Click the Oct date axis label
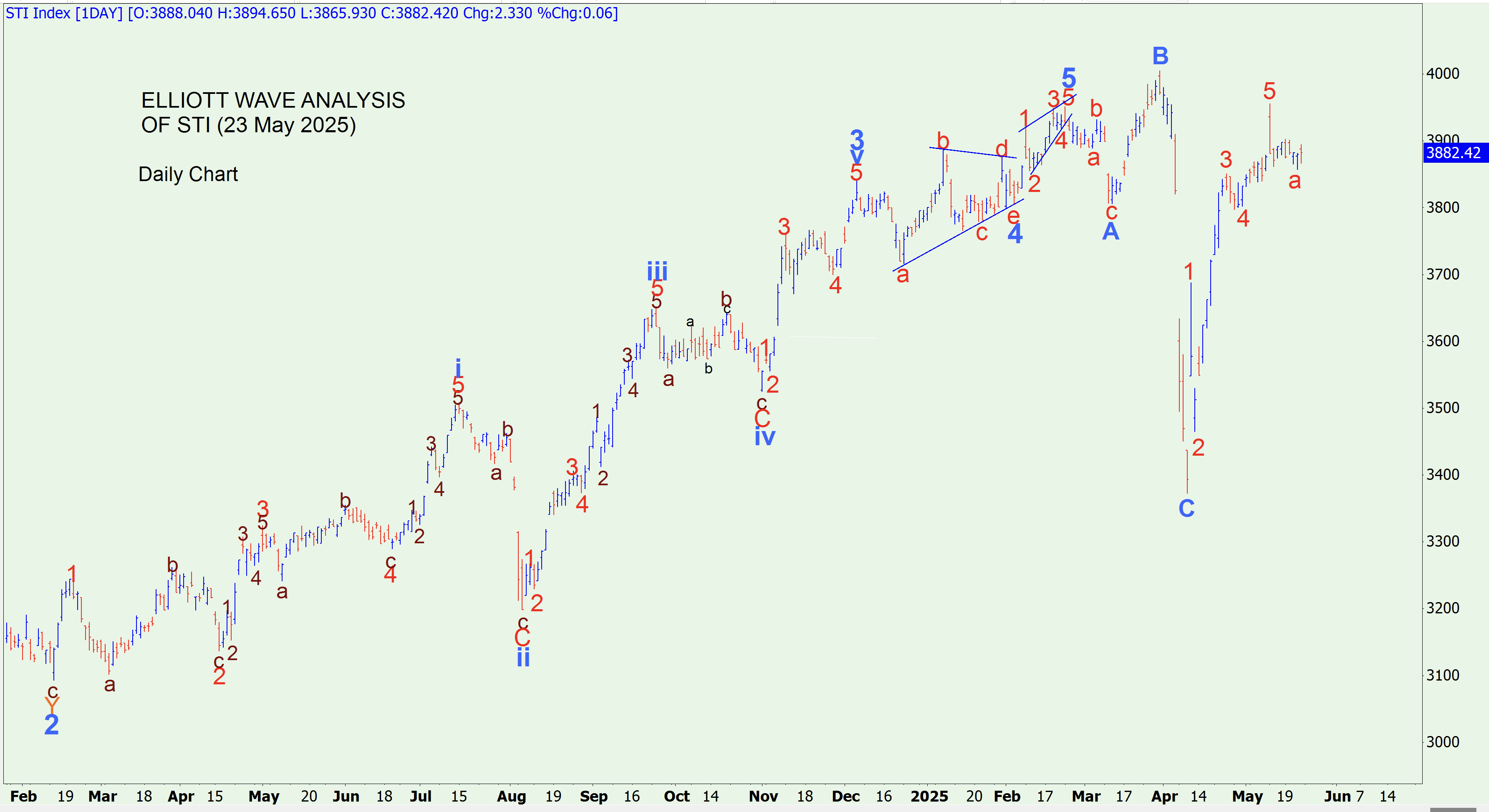1489x812 pixels. point(676,797)
